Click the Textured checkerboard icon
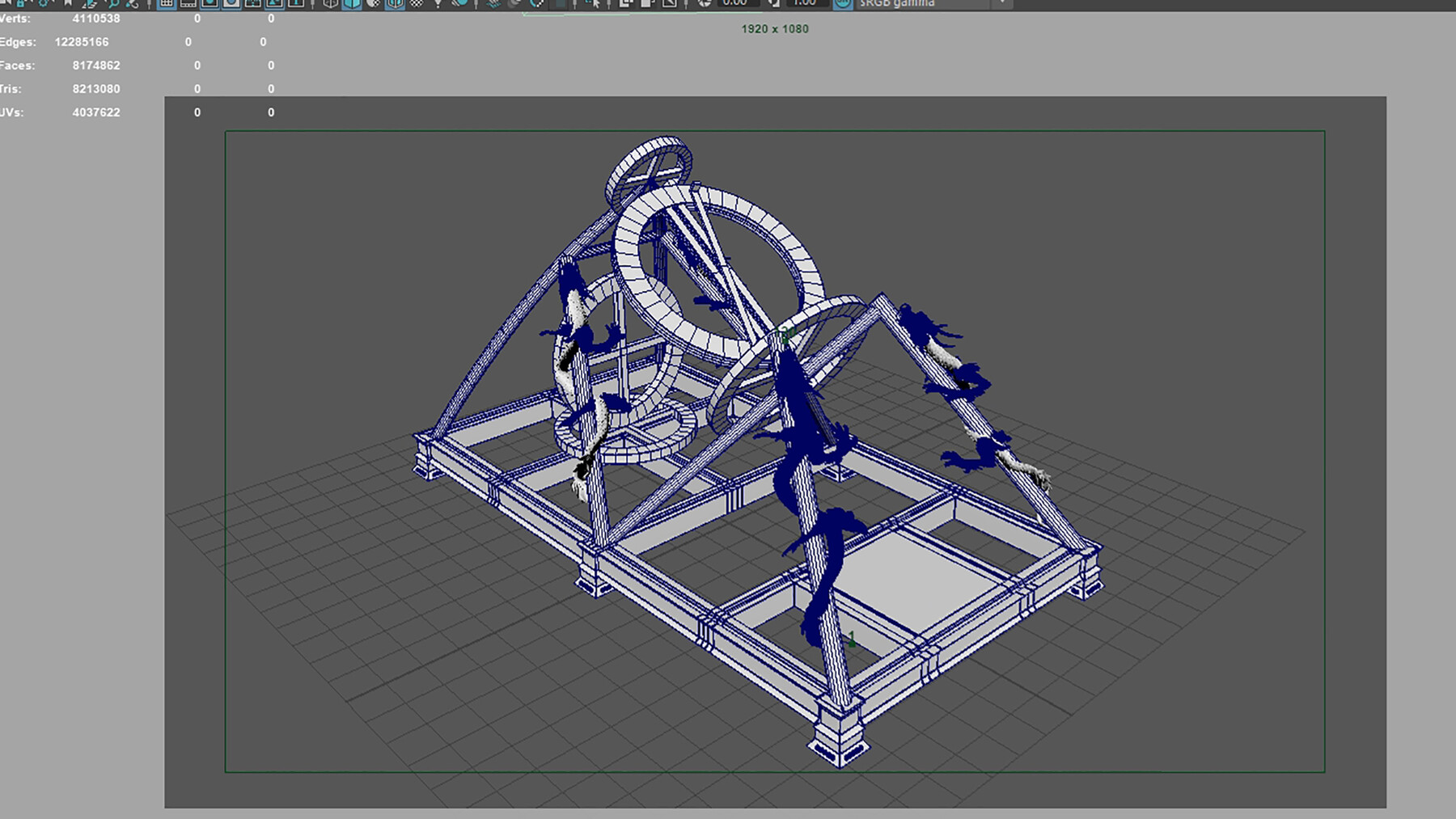 [x=416, y=3]
